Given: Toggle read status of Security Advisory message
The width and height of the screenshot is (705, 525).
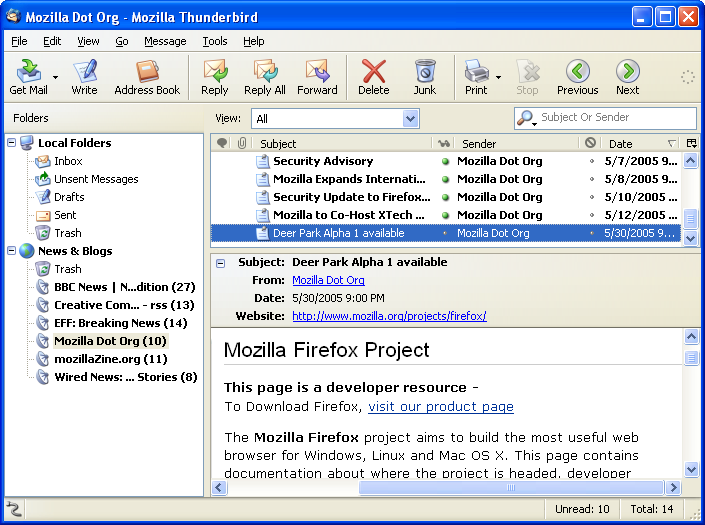Looking at the screenshot, I should point(445,161).
